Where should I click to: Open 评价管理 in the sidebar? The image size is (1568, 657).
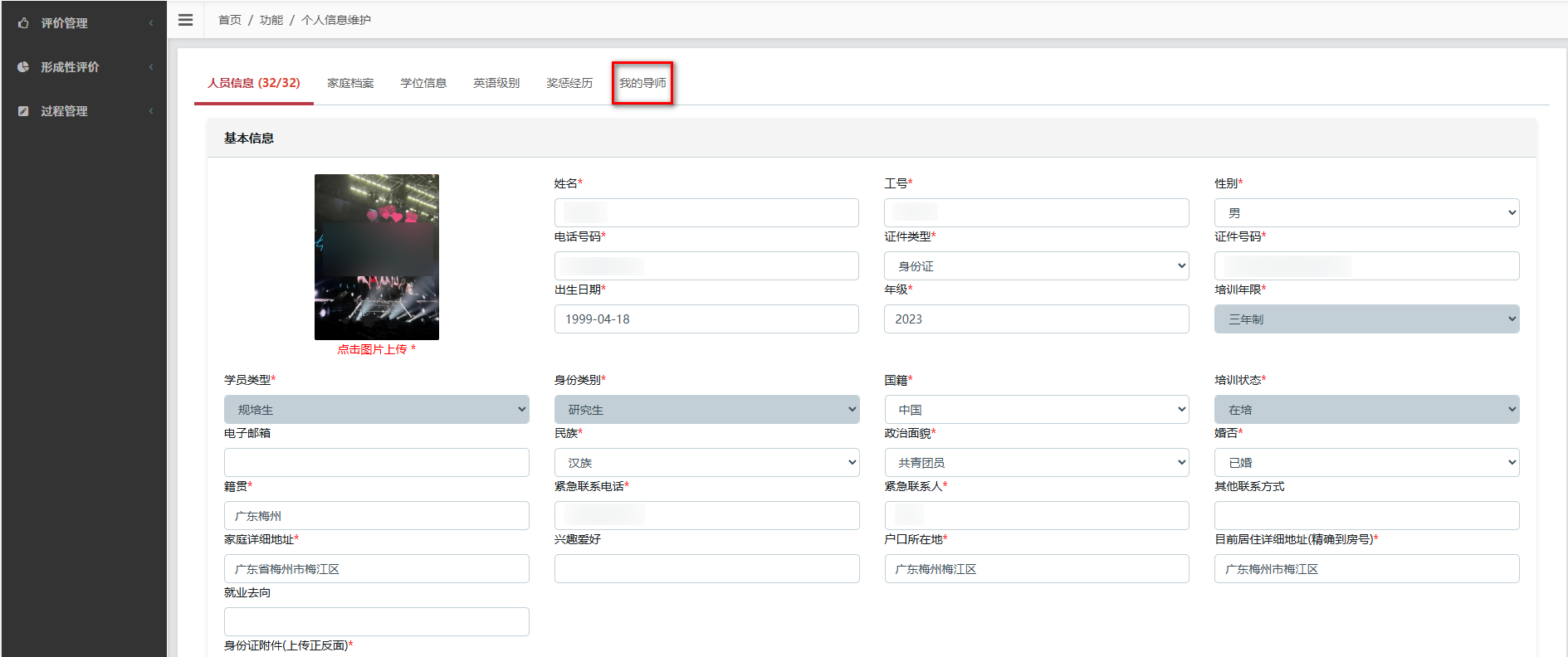click(x=64, y=23)
